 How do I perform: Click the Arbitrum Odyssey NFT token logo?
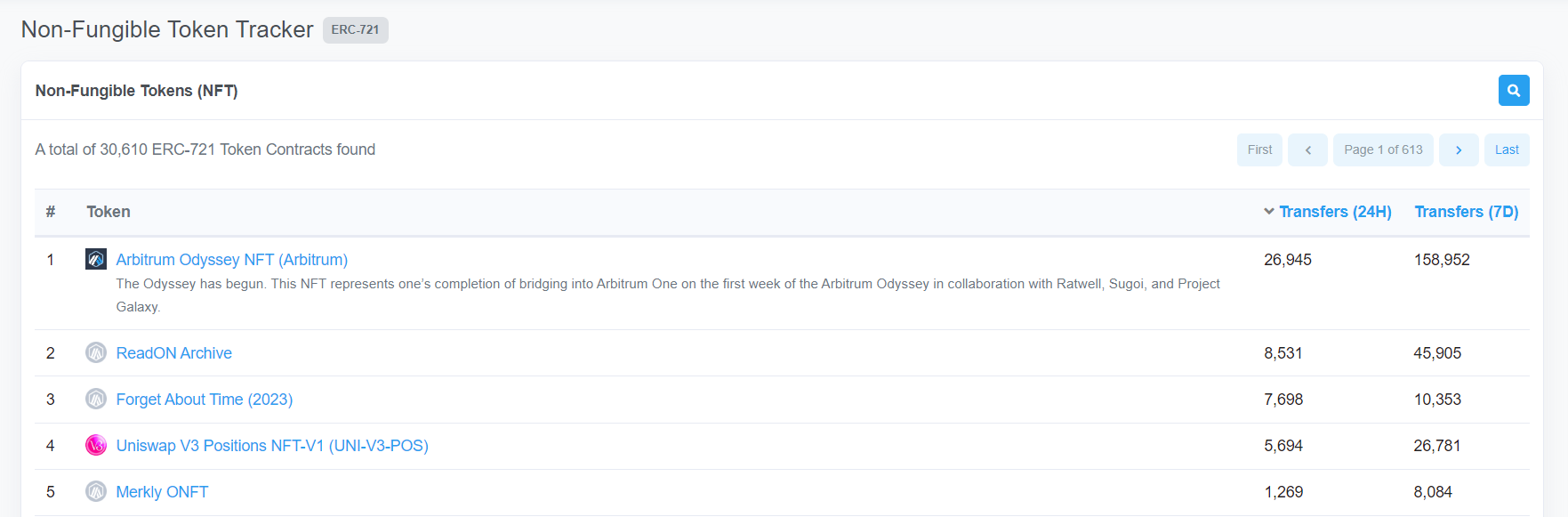pos(96,259)
